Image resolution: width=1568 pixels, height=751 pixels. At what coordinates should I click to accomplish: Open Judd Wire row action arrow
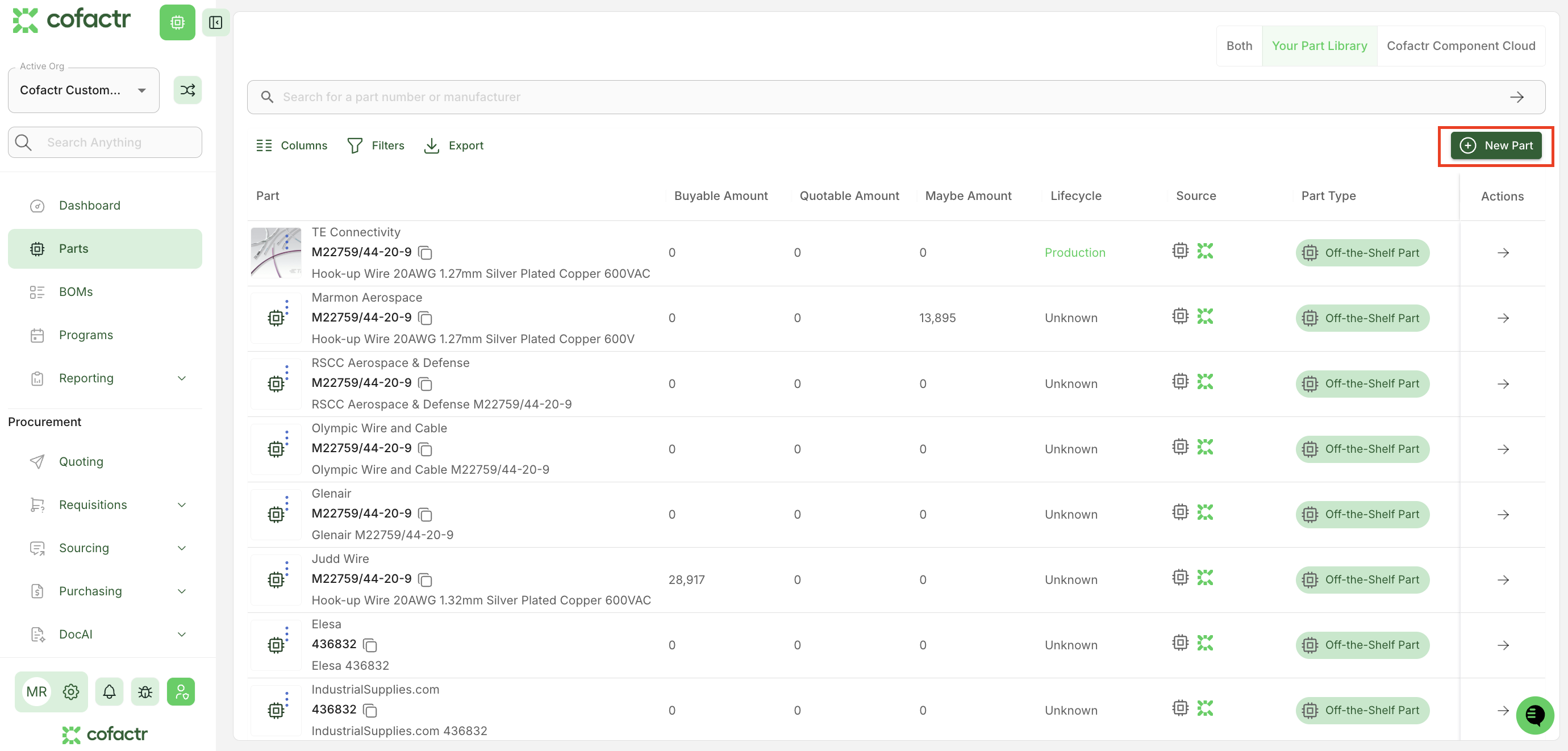click(x=1503, y=579)
